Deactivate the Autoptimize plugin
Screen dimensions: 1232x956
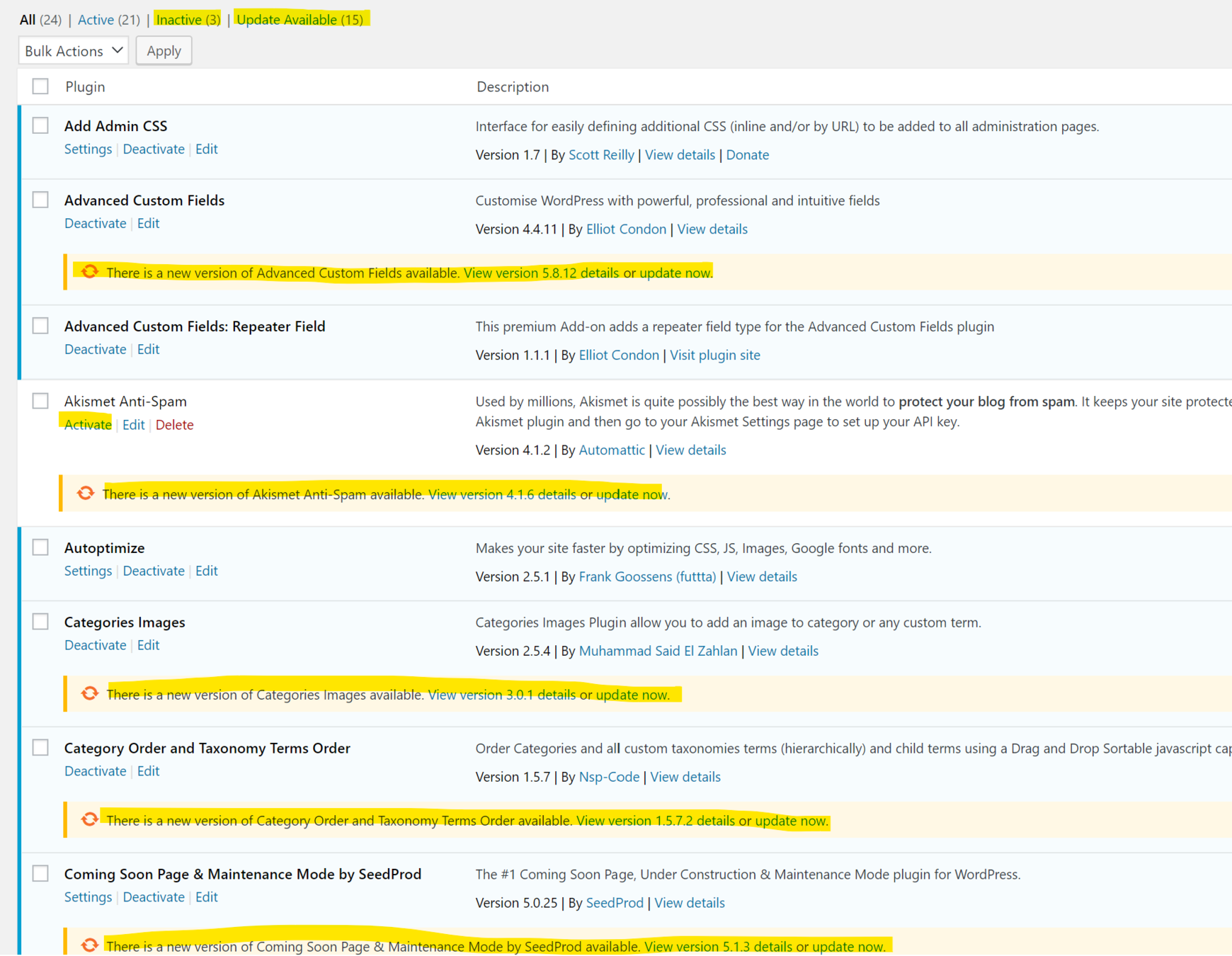[154, 571]
